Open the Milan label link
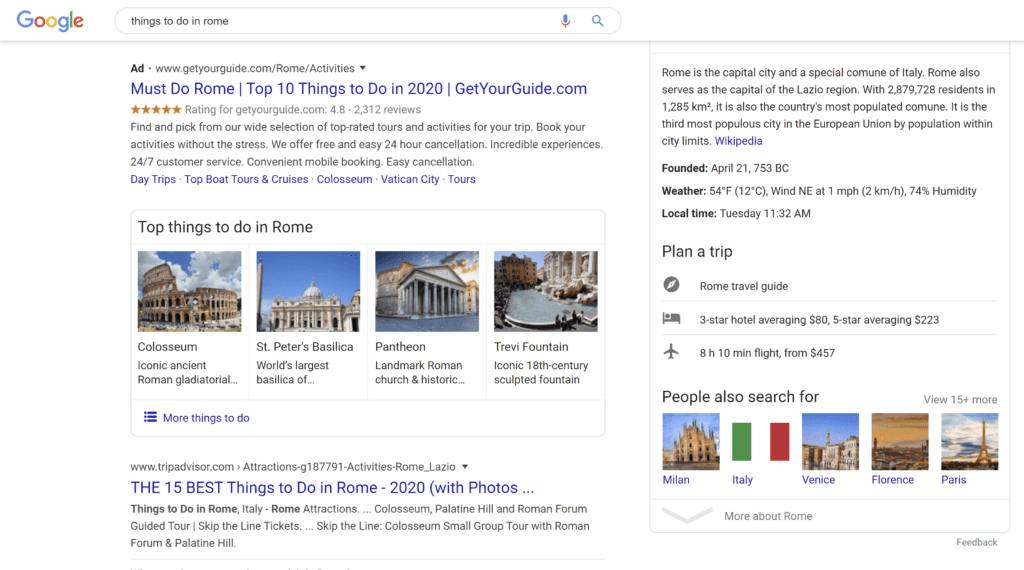 click(676, 480)
